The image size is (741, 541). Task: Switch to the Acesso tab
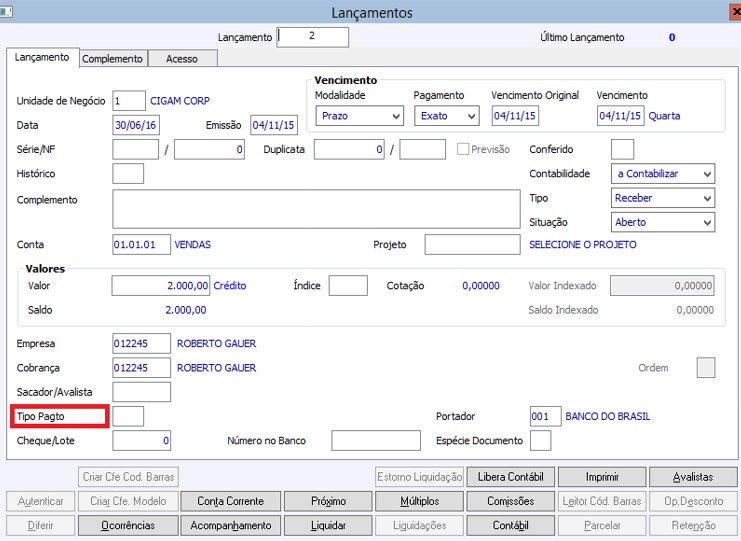[182, 59]
